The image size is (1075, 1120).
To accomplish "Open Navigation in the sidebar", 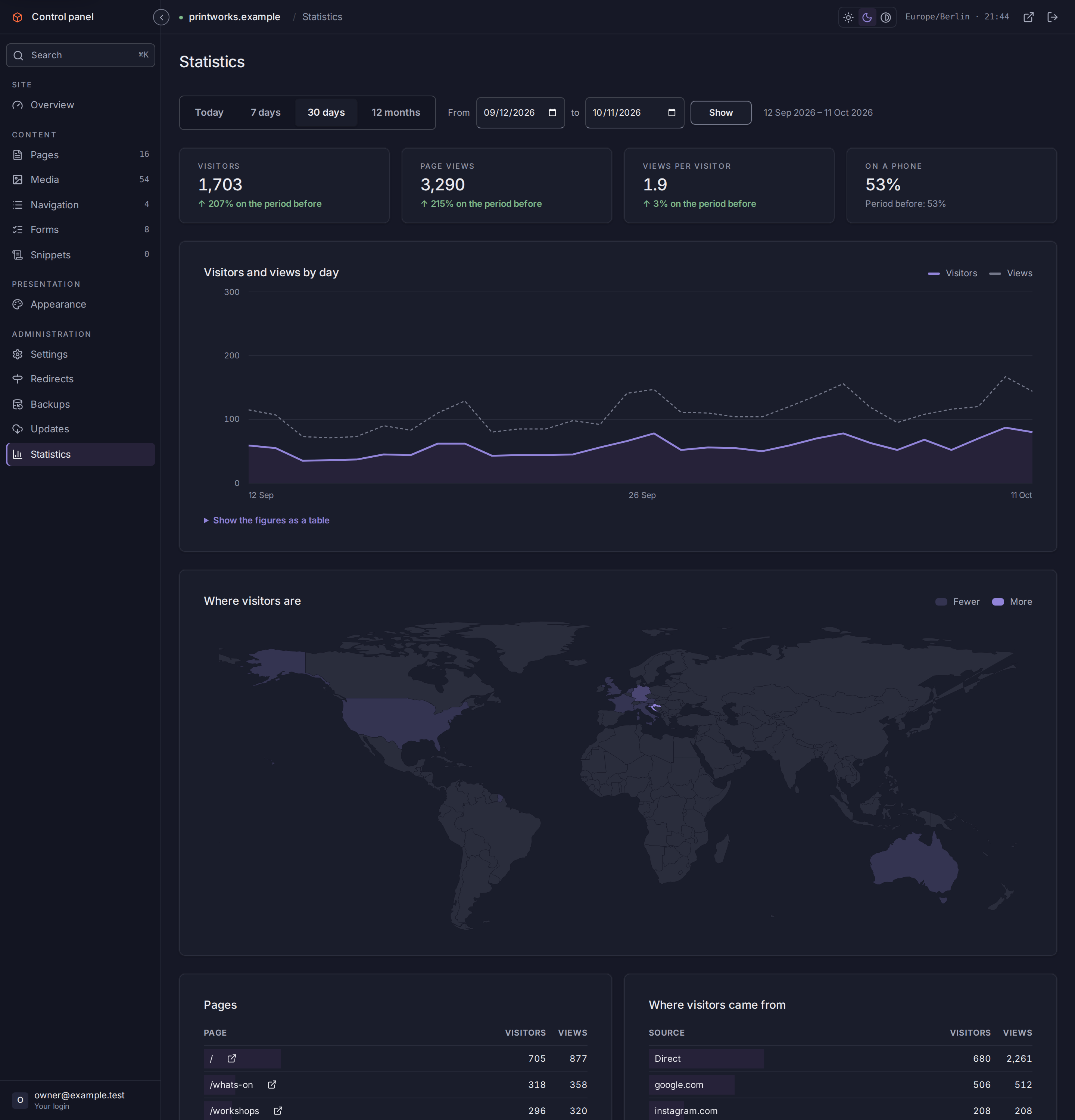I will tap(81, 205).
